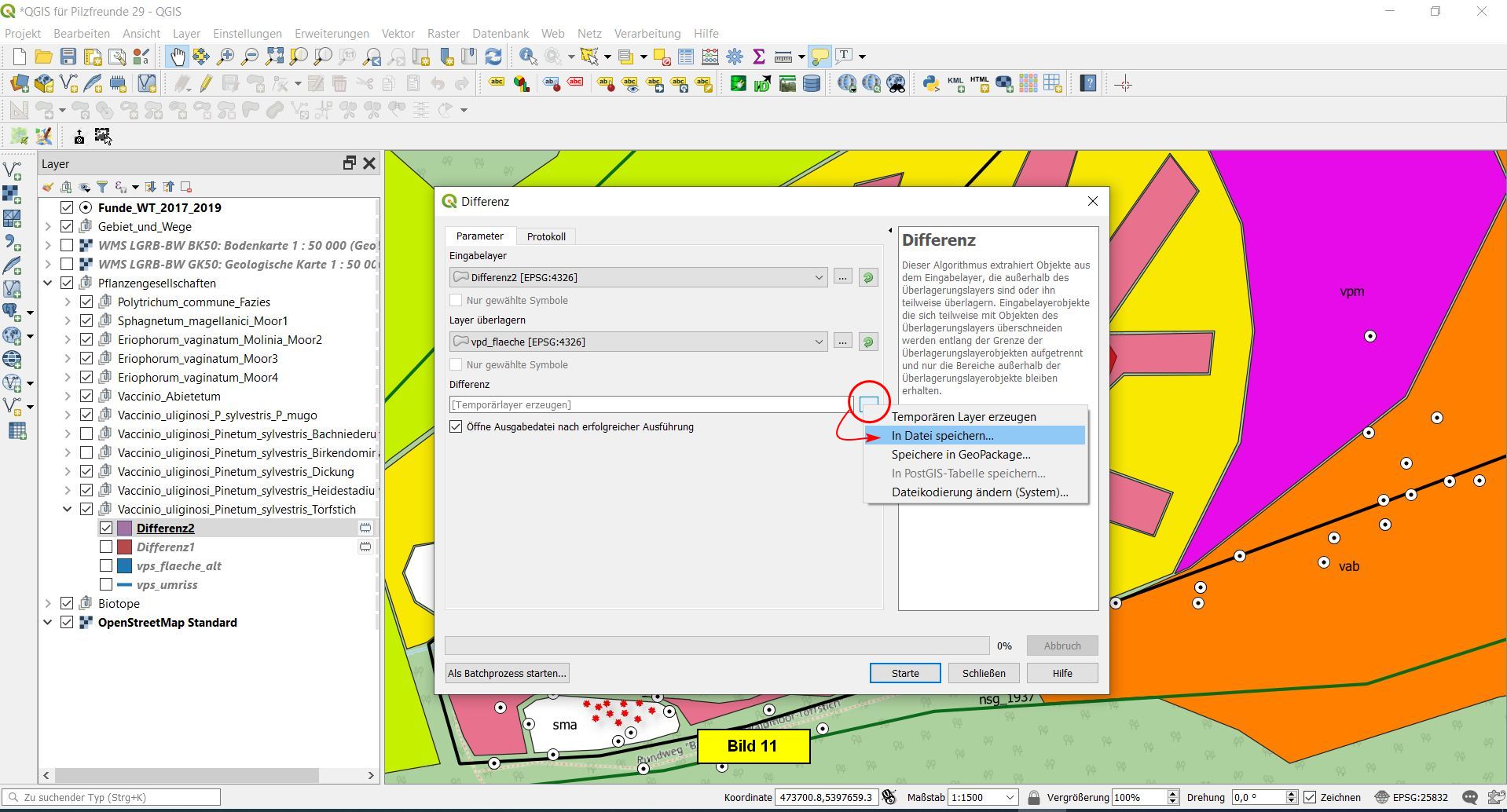This screenshot has width=1507, height=812.
Task: Open the attribute table icon
Action: pos(686,57)
